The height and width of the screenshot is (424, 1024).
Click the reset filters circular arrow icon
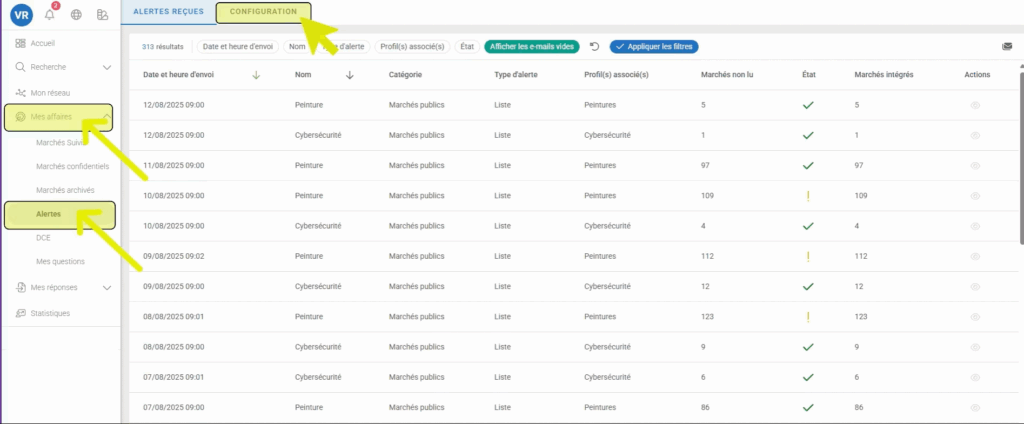594,46
